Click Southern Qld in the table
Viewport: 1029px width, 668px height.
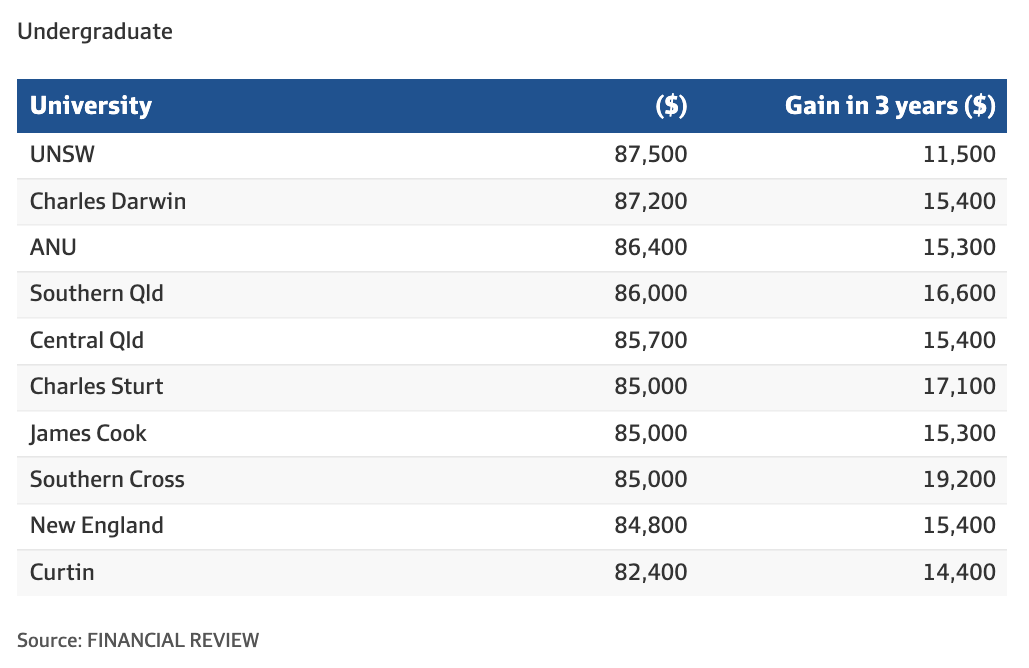coord(97,294)
